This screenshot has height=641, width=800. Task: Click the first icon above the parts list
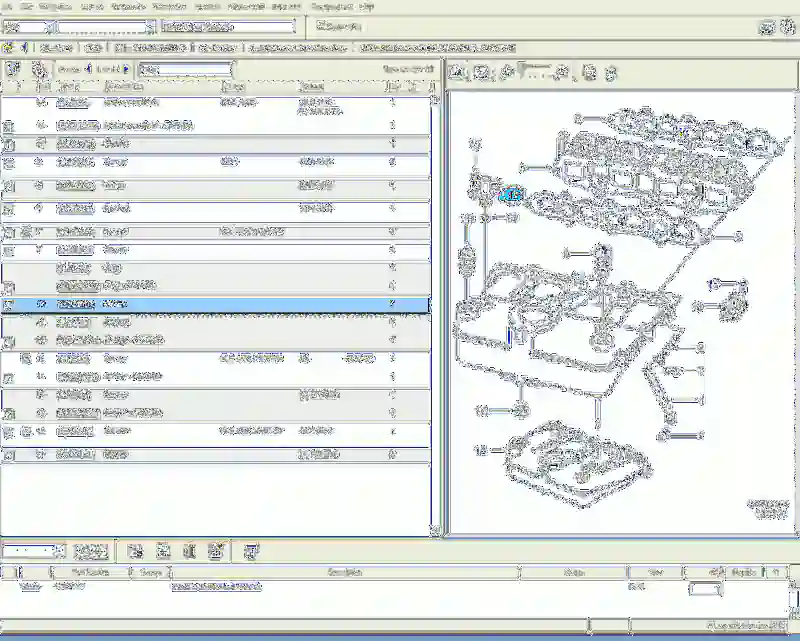[12, 70]
